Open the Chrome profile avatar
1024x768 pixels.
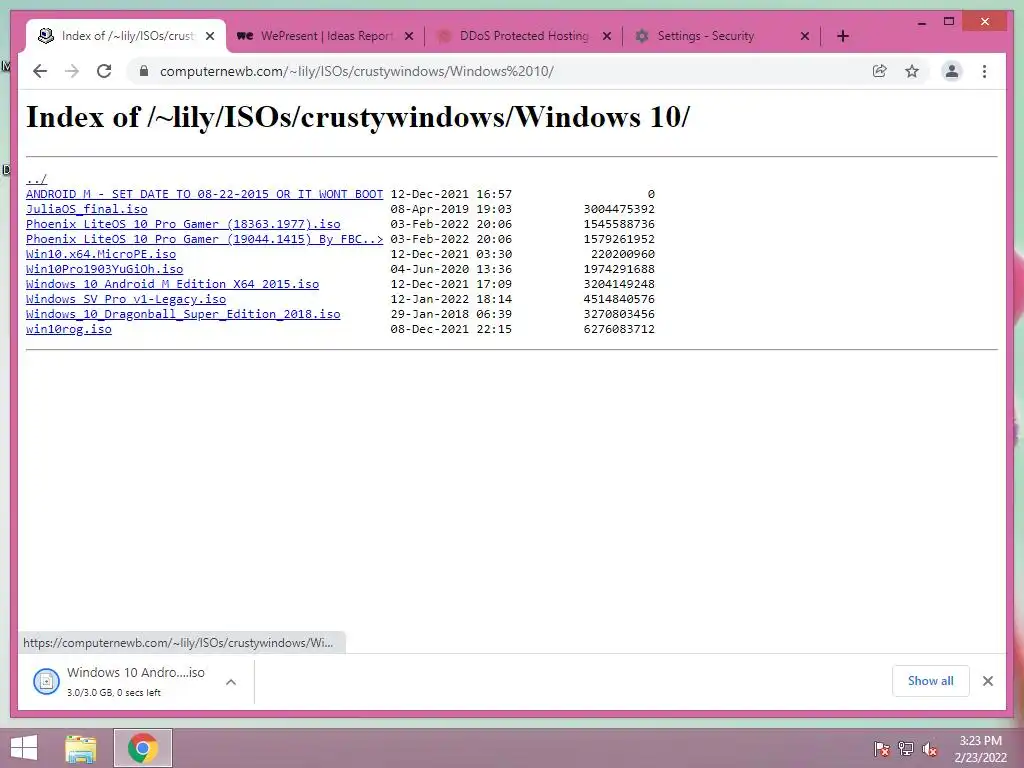click(952, 71)
